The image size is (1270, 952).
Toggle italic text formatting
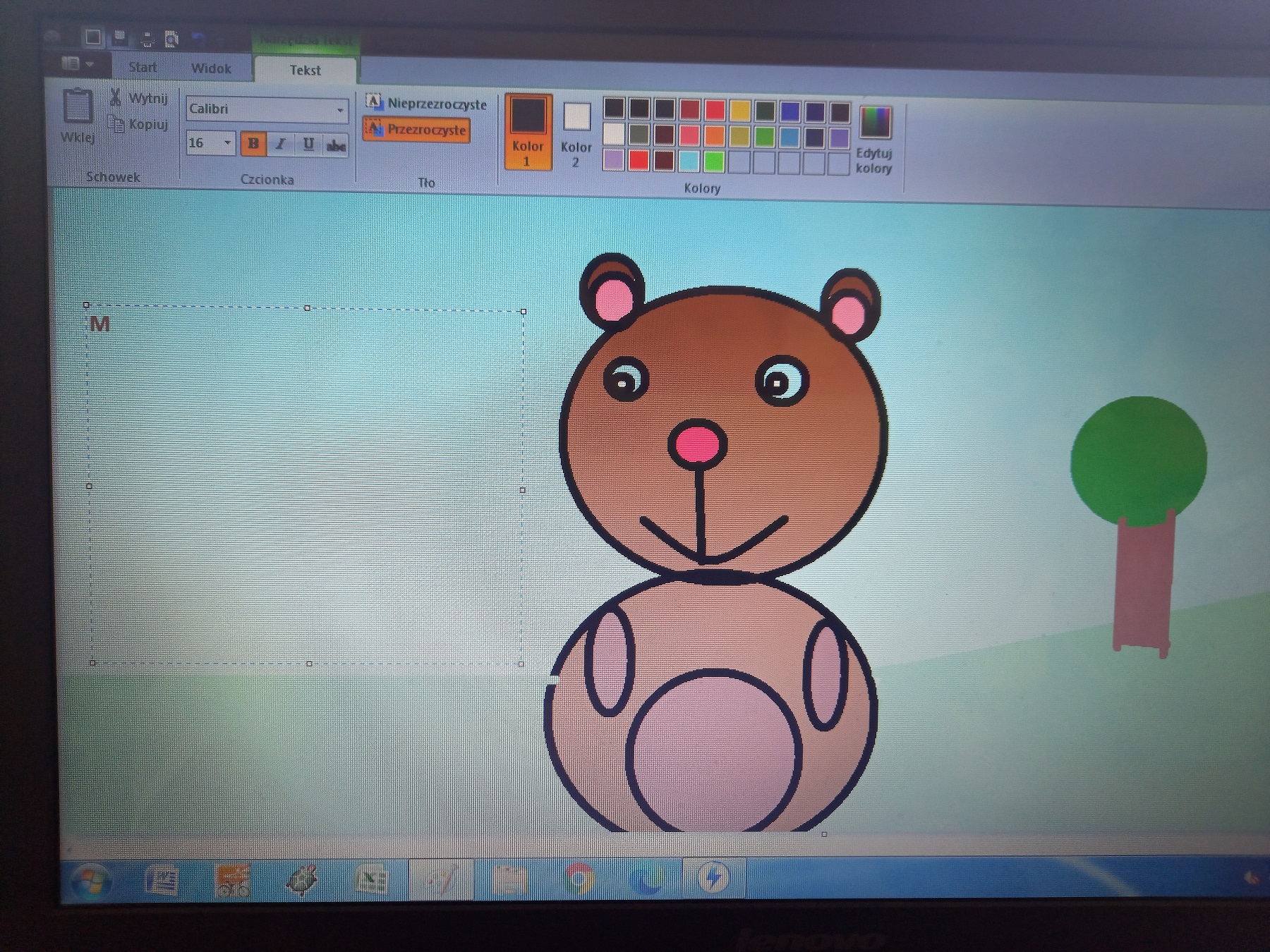280,144
